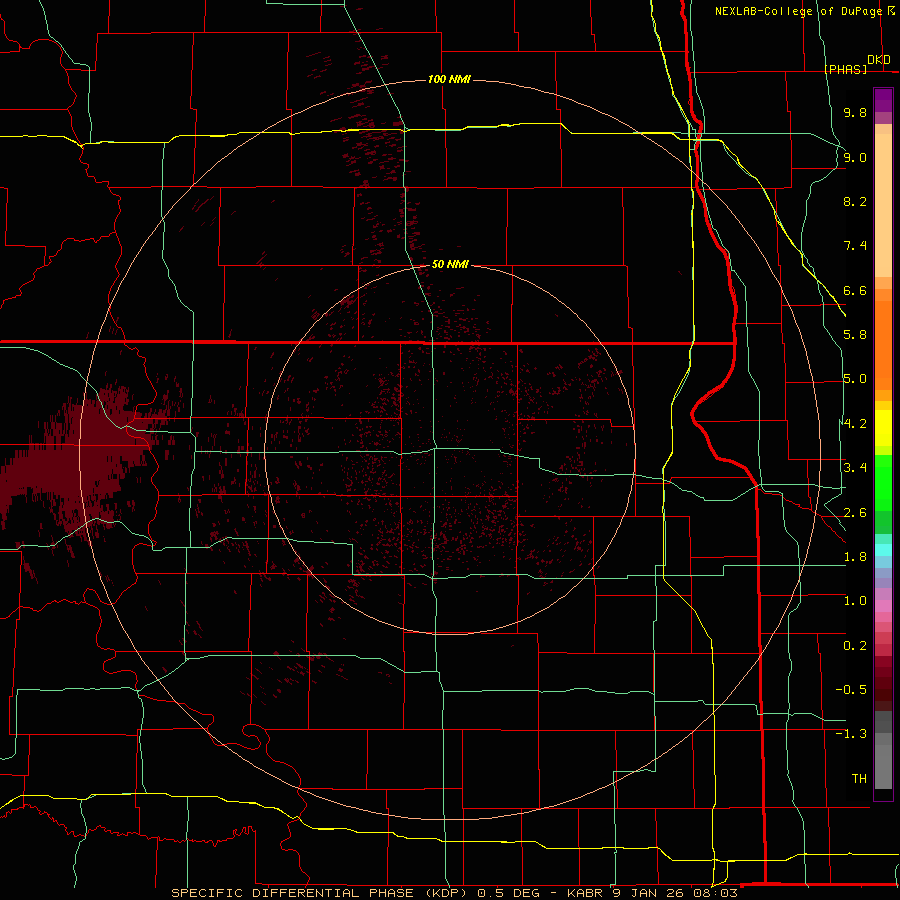Click the 1.0 value on color scale
Image resolution: width=900 pixels, height=900 pixels.
(x=855, y=601)
